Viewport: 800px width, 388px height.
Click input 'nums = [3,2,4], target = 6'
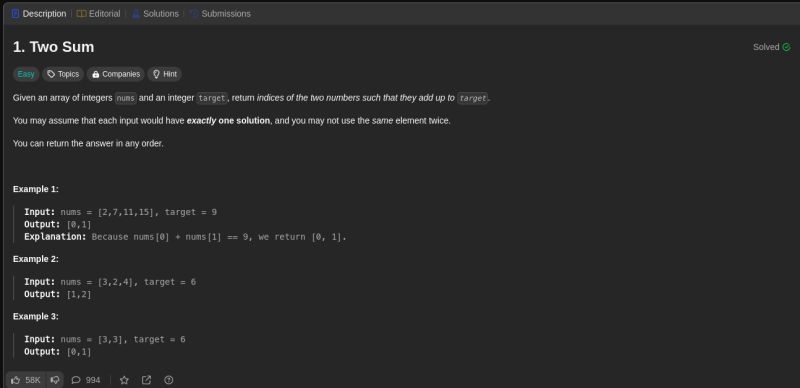[128, 282]
